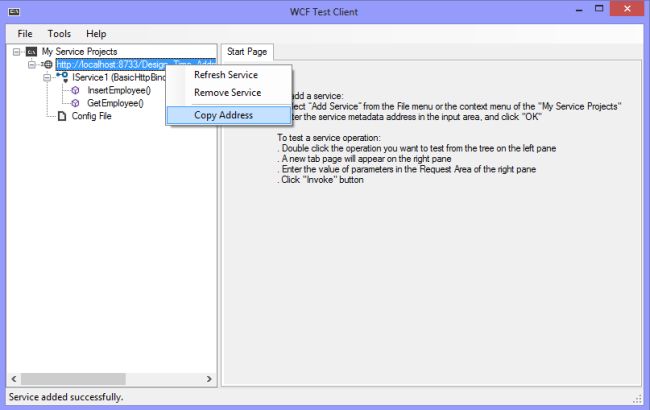Collapse the IService1 endpoint node

point(47,78)
